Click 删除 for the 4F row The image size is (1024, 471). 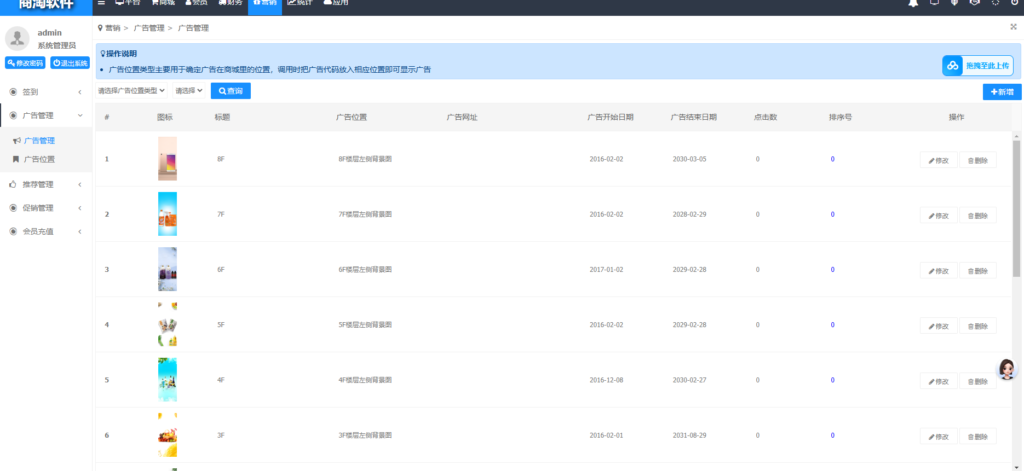[978, 381]
